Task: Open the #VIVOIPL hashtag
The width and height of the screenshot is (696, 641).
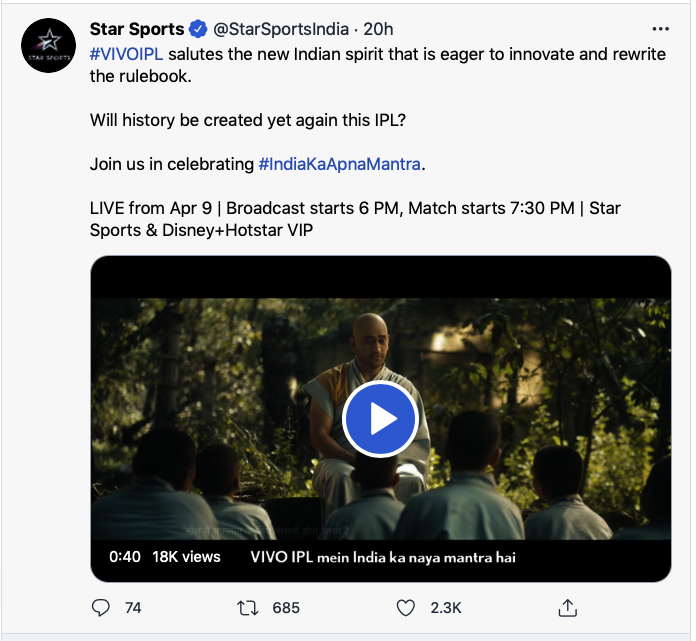Action: point(126,54)
